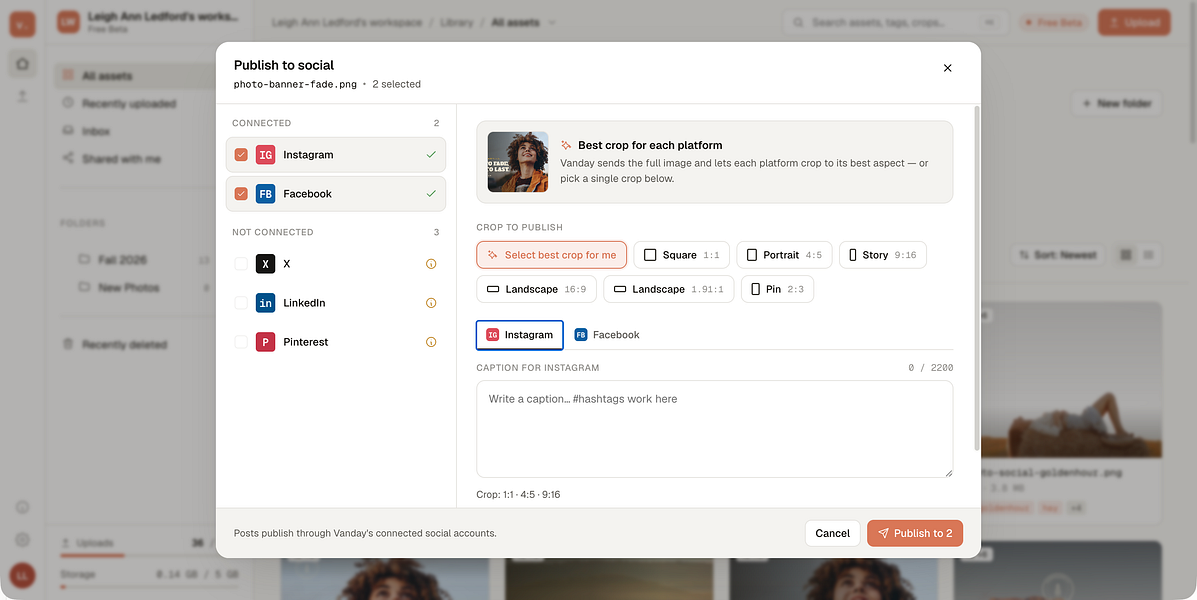Click the Cancel button

pos(832,534)
